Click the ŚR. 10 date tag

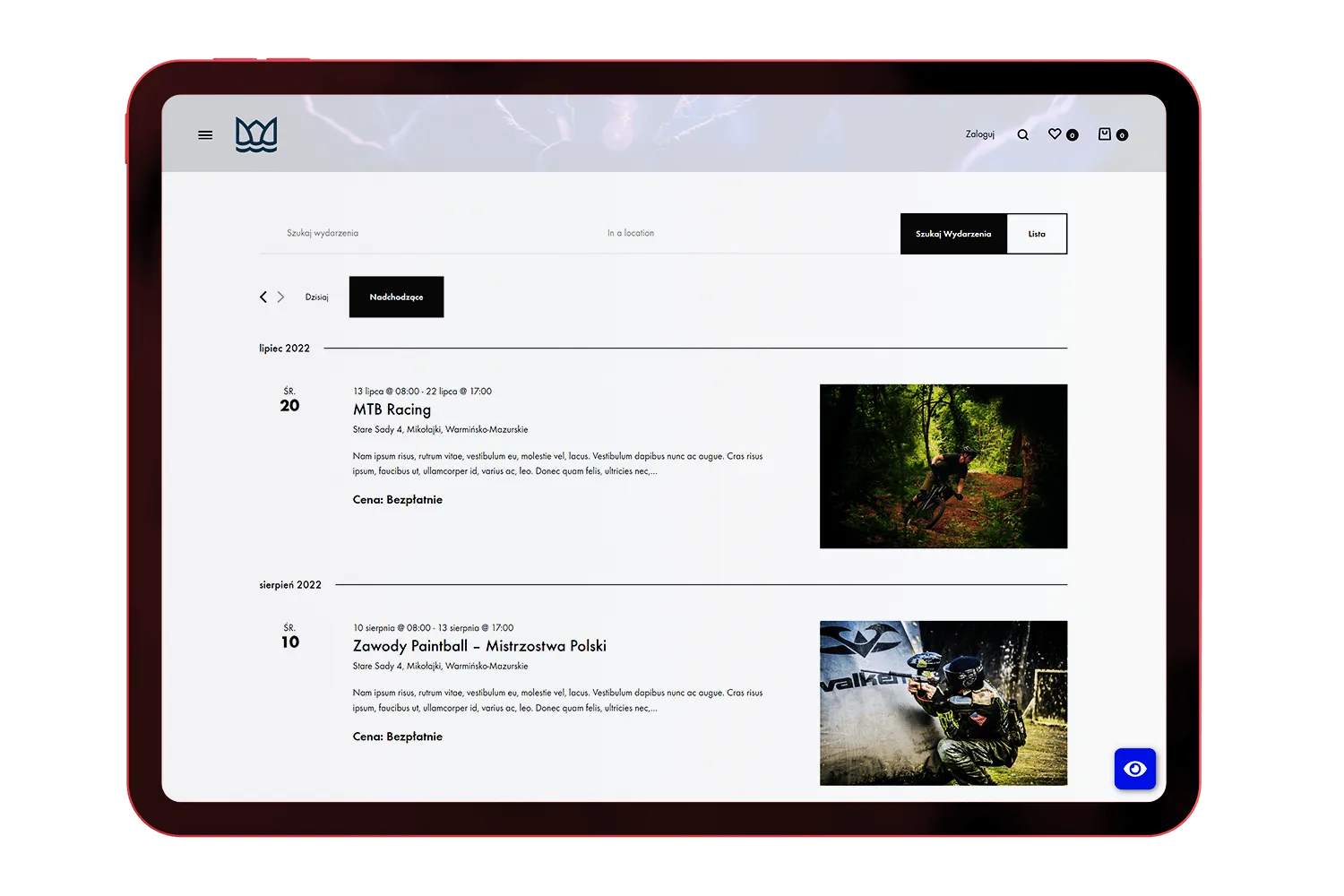pyautogui.click(x=289, y=636)
